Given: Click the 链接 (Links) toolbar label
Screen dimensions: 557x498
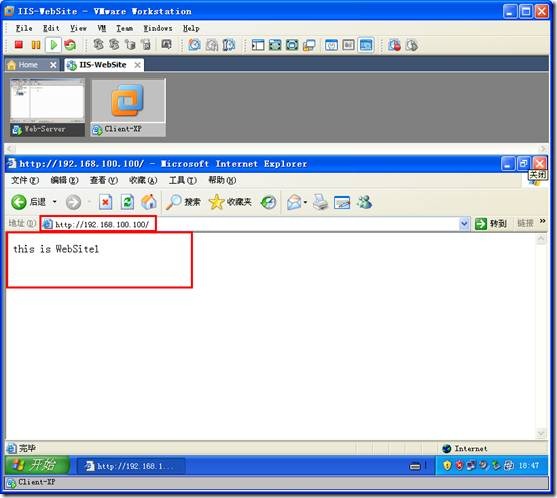Looking at the screenshot, I should (525, 223).
